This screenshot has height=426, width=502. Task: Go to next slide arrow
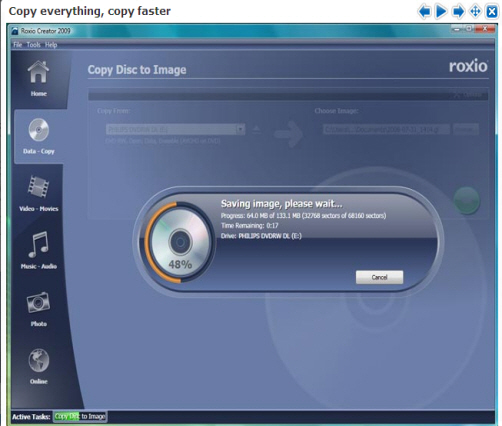(458, 11)
